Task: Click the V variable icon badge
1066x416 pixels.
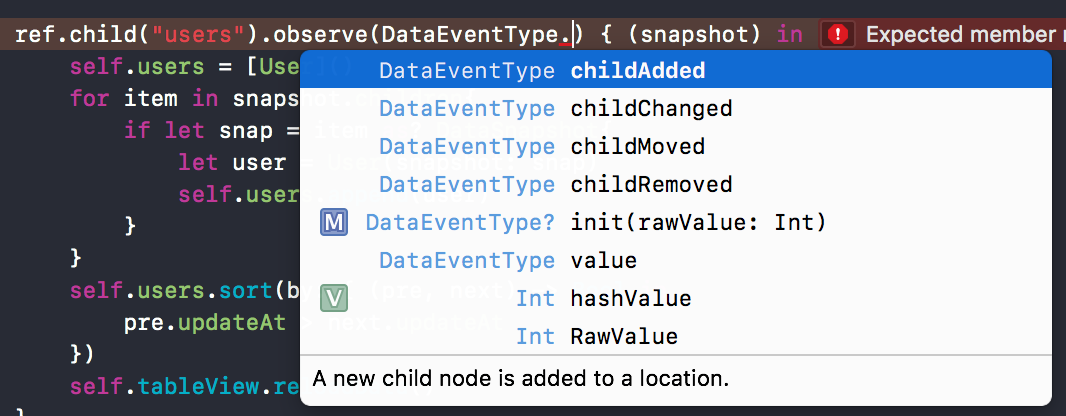Action: 335,298
